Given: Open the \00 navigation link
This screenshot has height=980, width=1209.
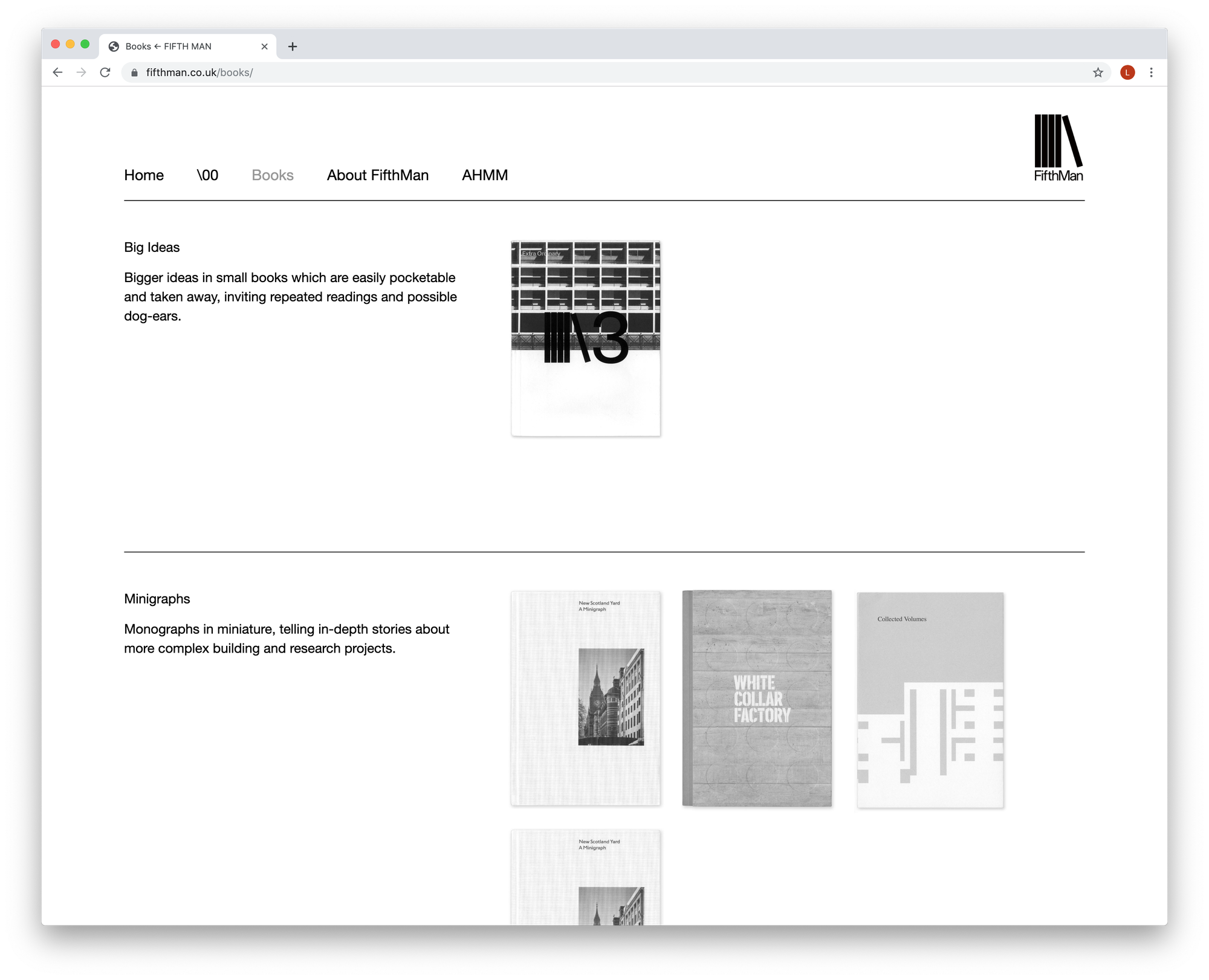Looking at the screenshot, I should 207,175.
